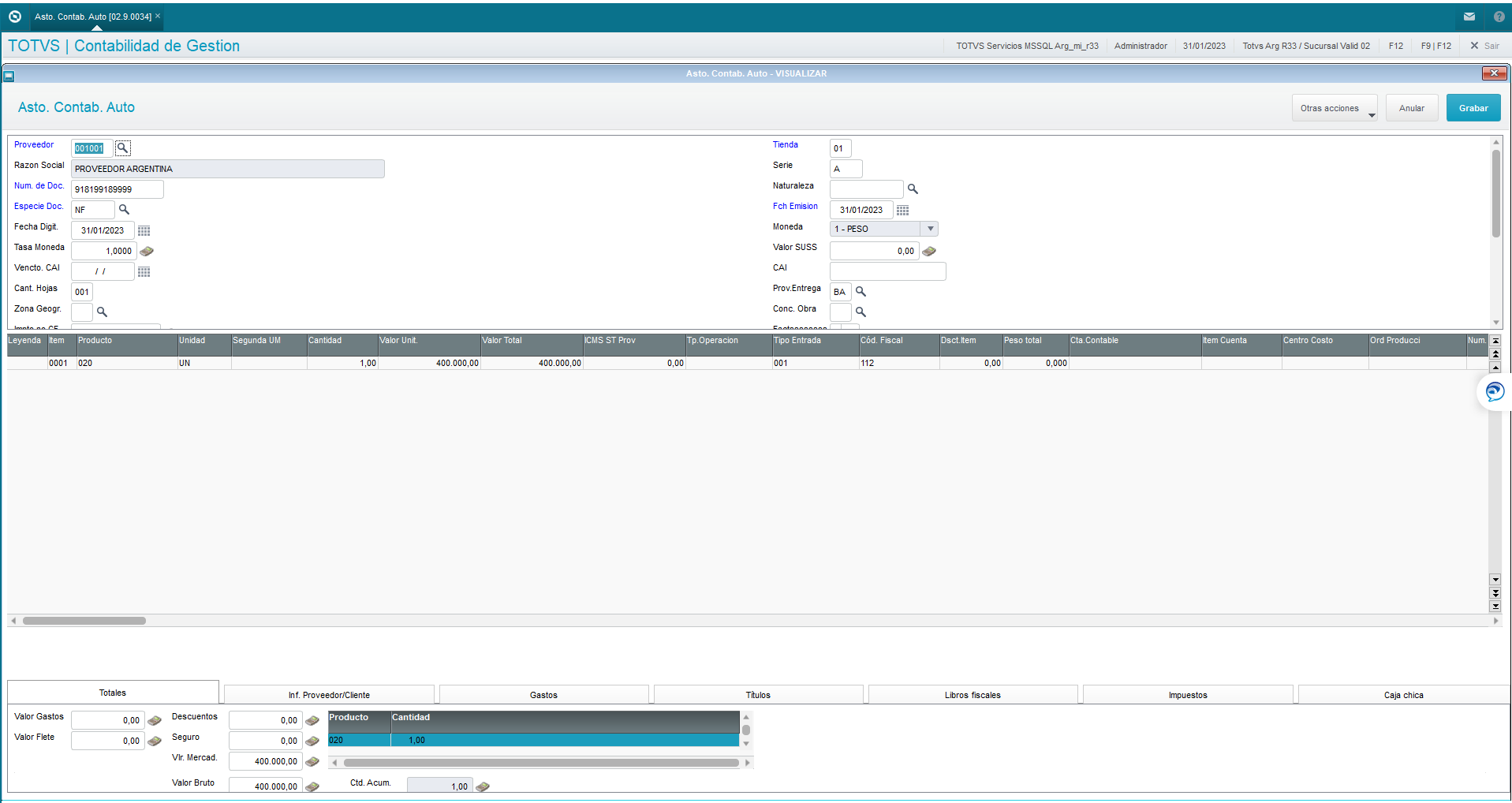The width and height of the screenshot is (1512, 803).
Task: Open Vlr. Mercad. calculator icon
Action: click(312, 761)
